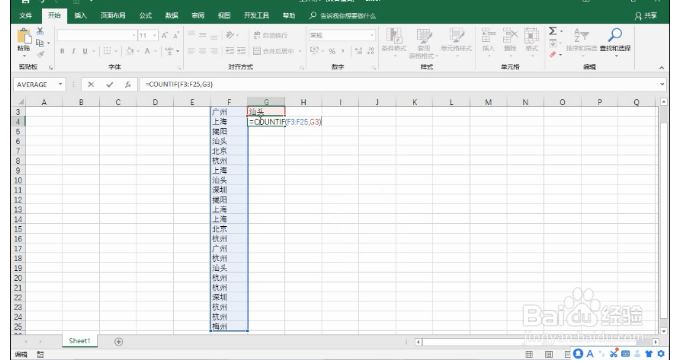Click the Merge & Center (合并后居中) button
The width and height of the screenshot is (681, 361).
(x=274, y=51)
